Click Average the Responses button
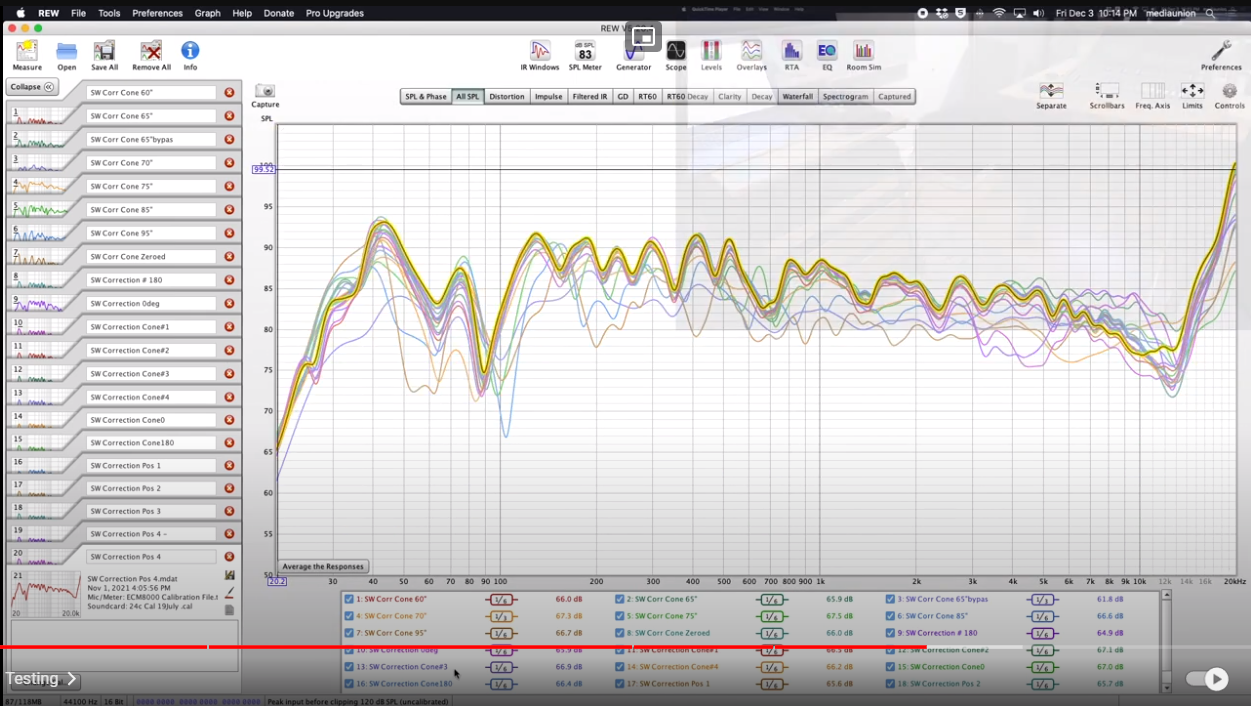 [x=323, y=567]
